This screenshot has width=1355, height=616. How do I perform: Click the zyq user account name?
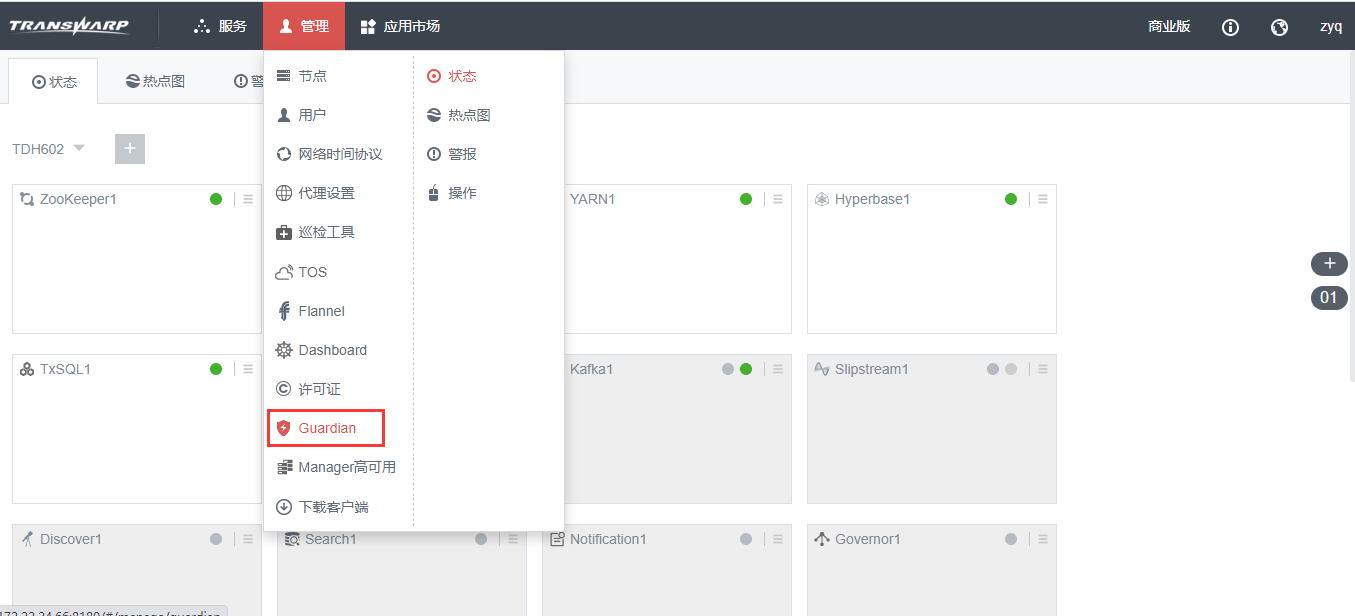click(1330, 27)
